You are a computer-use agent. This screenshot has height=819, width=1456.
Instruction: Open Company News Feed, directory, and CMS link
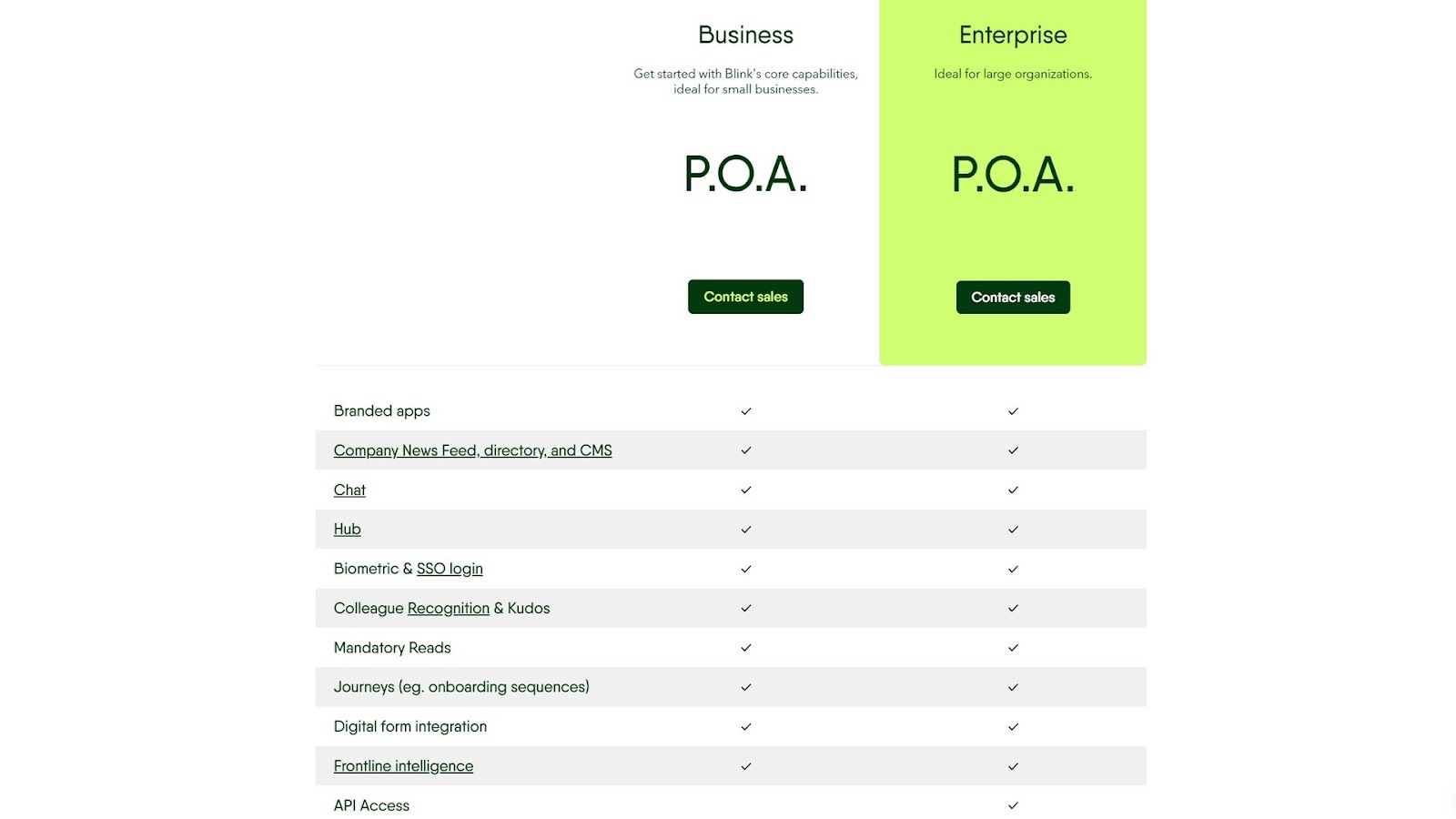coord(472,450)
